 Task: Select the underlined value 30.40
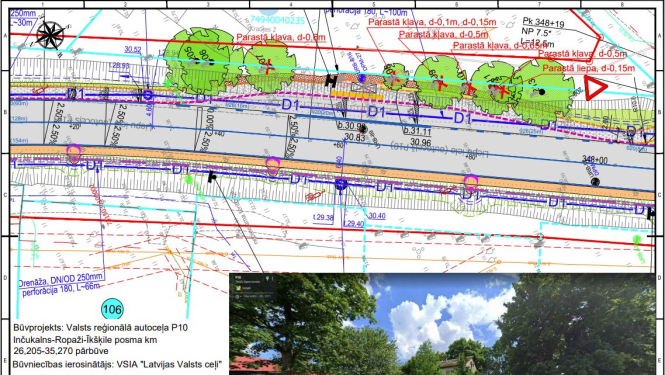pyautogui.click(x=377, y=216)
